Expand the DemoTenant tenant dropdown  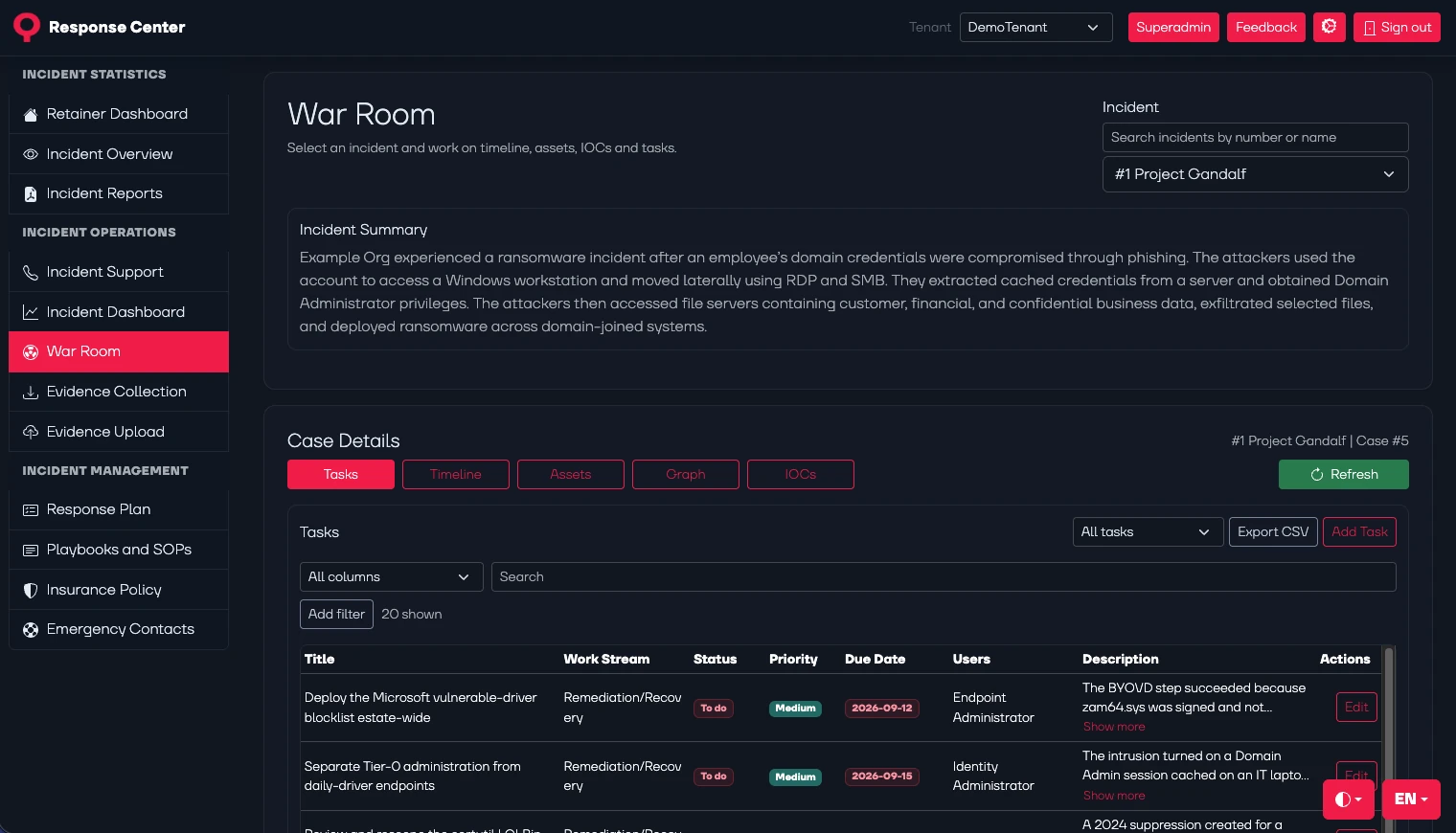(1035, 27)
